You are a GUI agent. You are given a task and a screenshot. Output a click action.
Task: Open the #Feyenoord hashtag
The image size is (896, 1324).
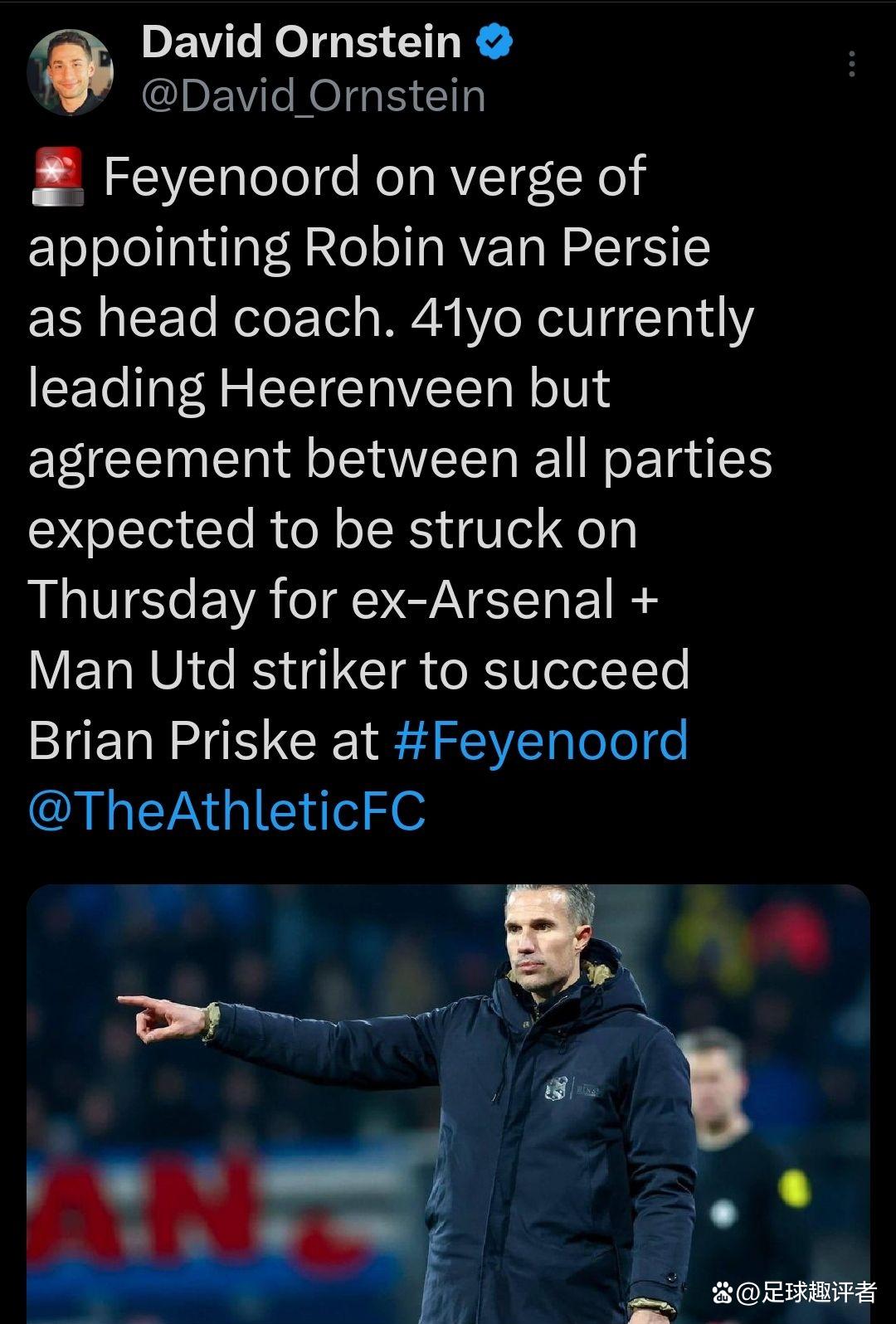tap(541, 740)
